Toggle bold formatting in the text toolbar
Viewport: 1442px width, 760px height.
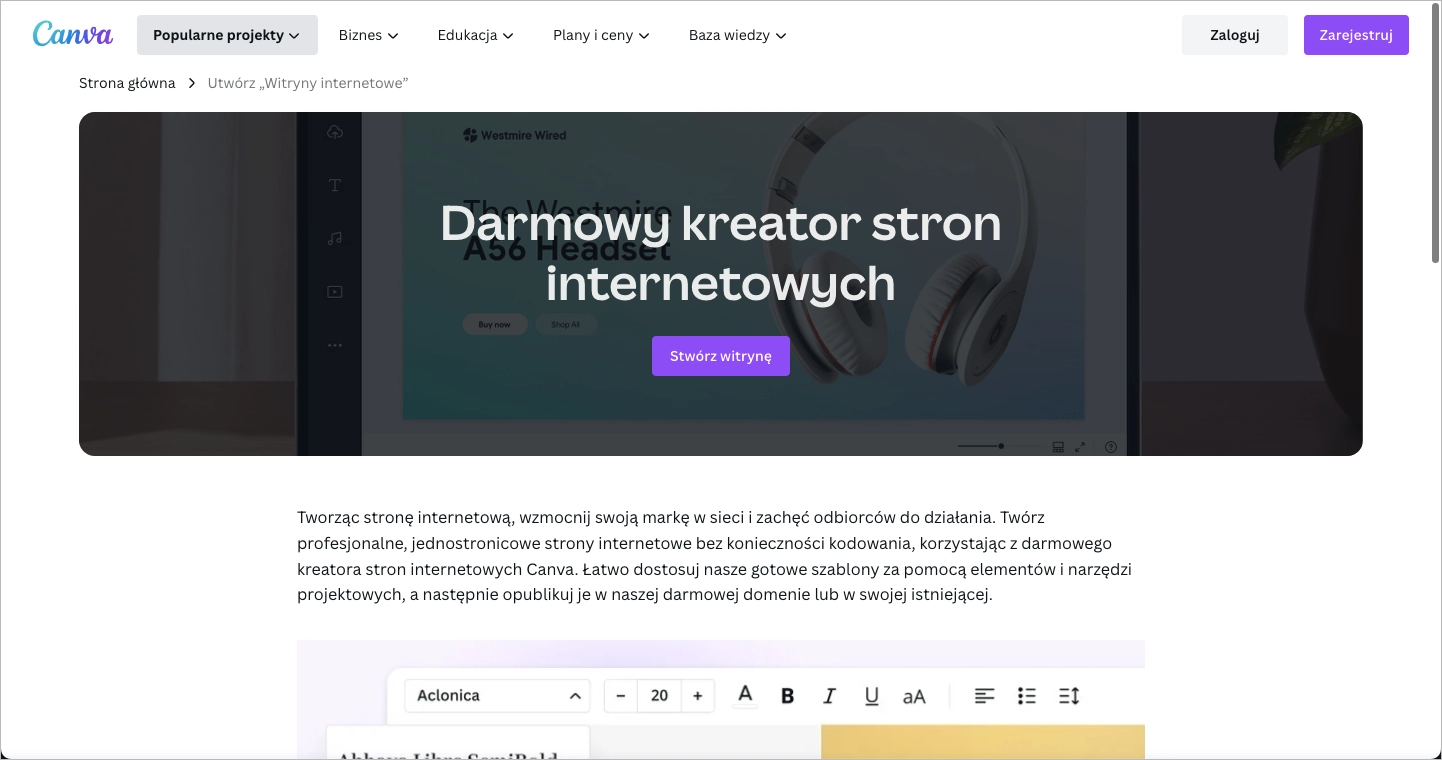pyautogui.click(x=787, y=695)
